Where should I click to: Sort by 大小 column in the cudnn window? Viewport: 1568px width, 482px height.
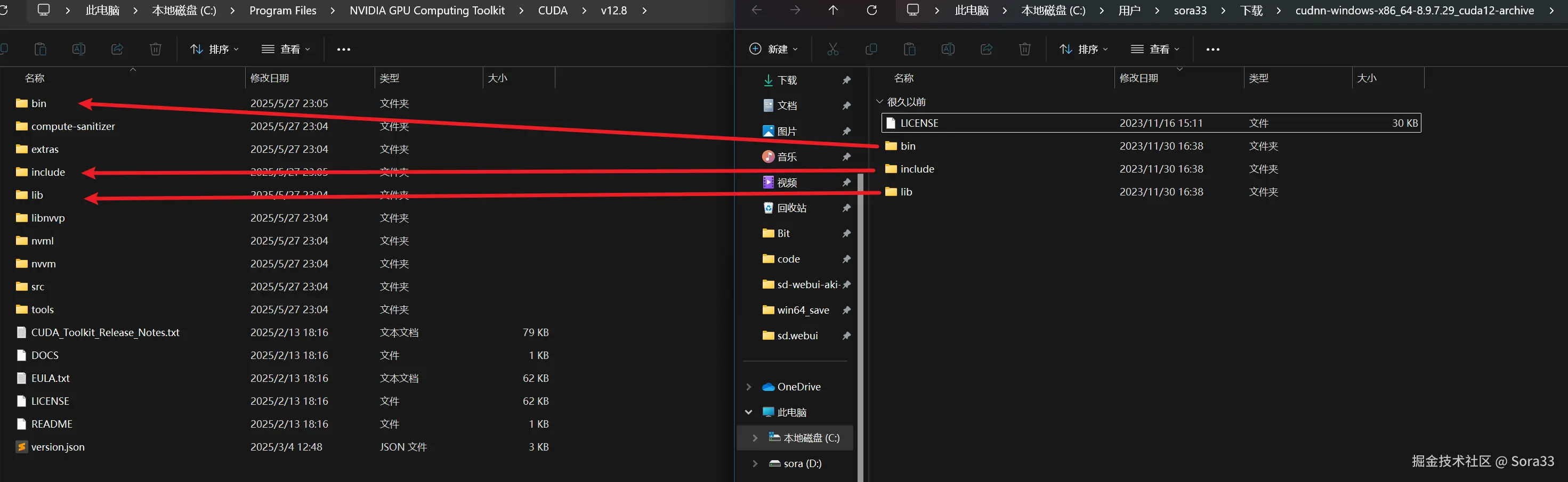[x=1388, y=78]
